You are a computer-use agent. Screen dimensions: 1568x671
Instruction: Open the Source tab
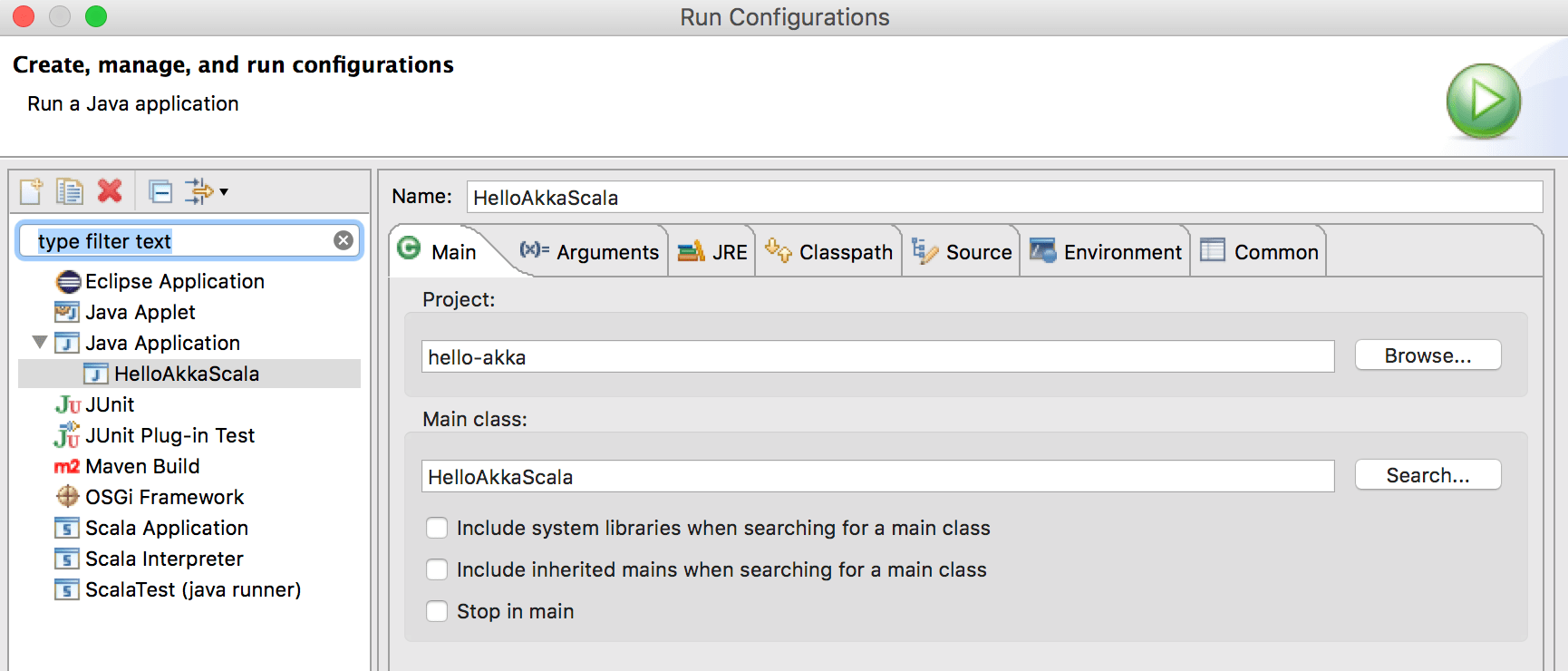coord(962,251)
